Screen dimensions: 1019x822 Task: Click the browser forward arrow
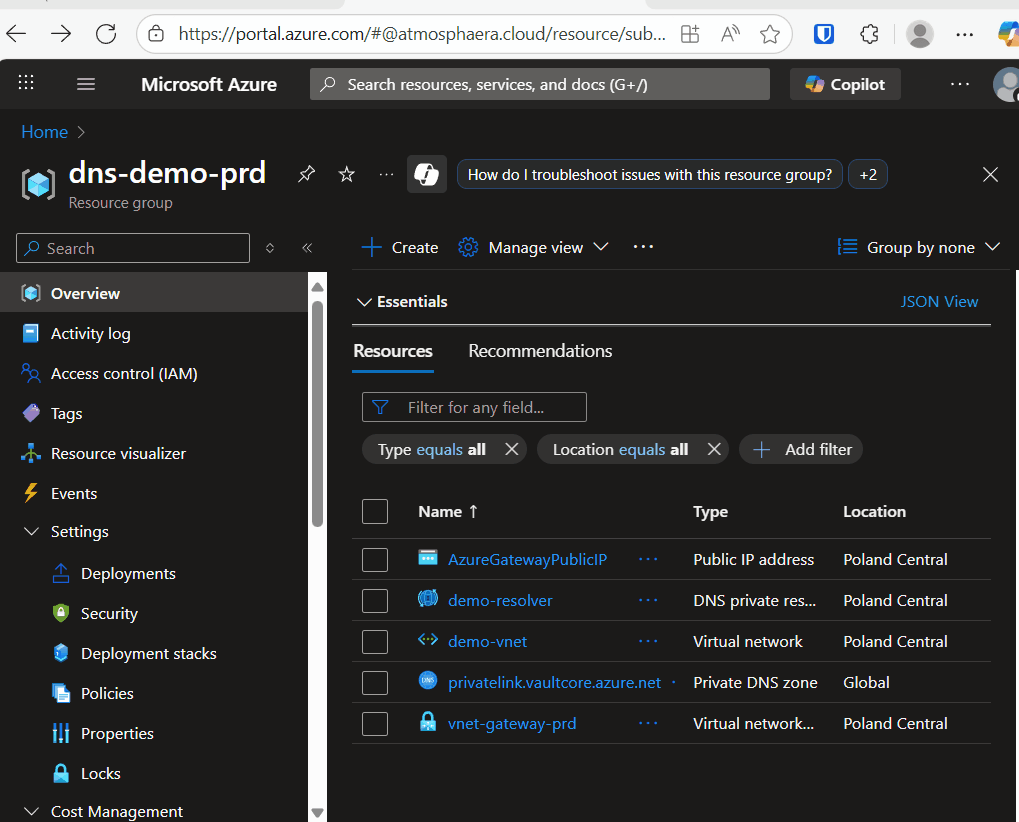pos(61,33)
